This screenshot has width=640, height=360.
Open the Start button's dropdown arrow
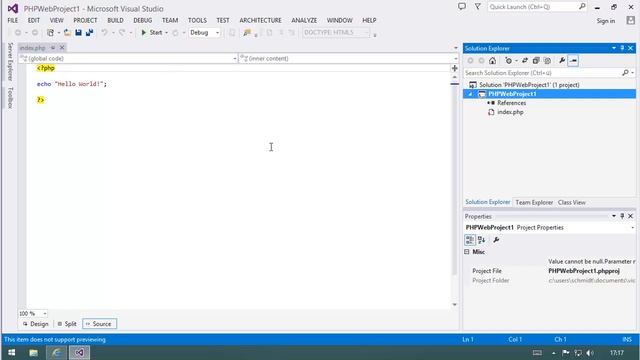167,33
